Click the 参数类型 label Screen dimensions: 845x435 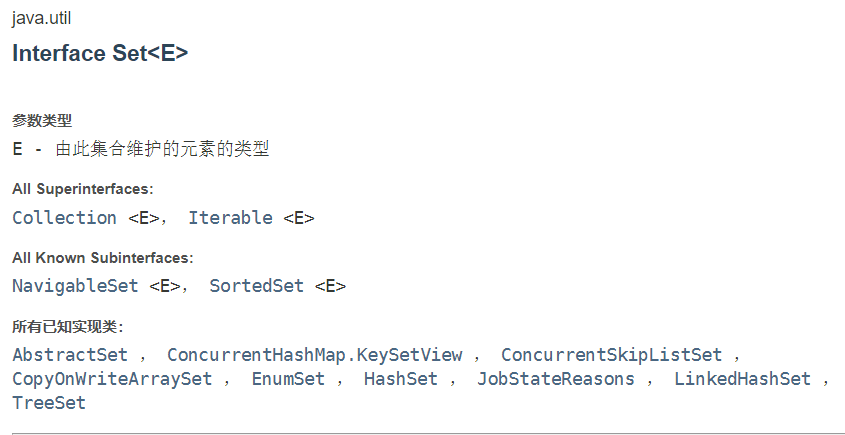click(x=42, y=121)
